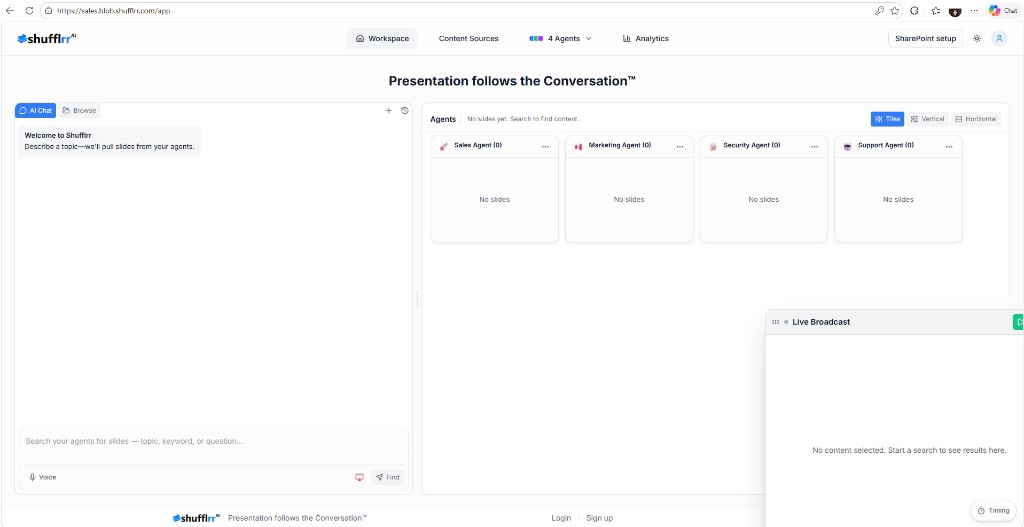The height and width of the screenshot is (527, 1024).
Task: Click the Find button
Action: click(387, 477)
